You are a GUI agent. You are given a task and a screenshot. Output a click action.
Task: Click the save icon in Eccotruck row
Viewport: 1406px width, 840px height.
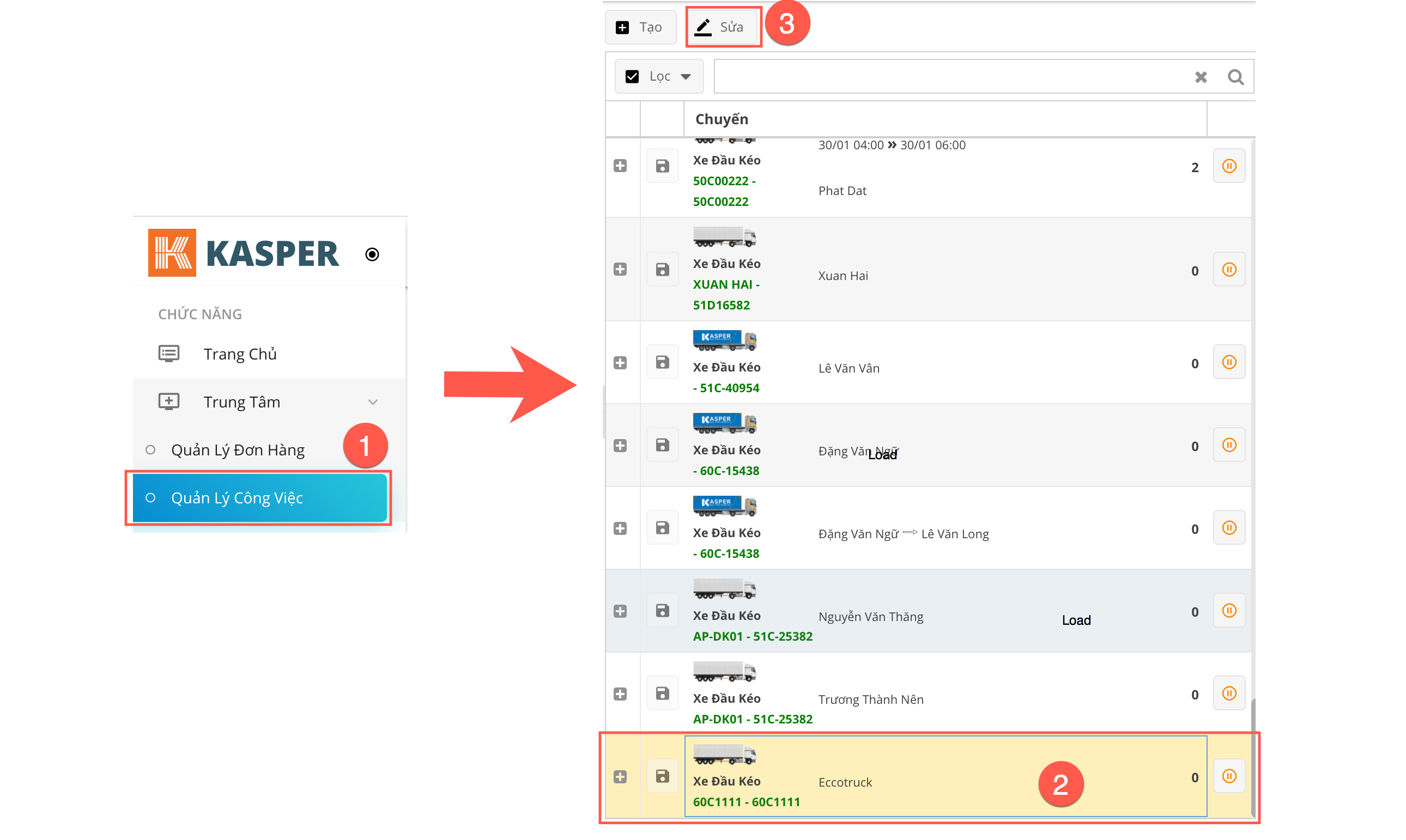point(662,776)
